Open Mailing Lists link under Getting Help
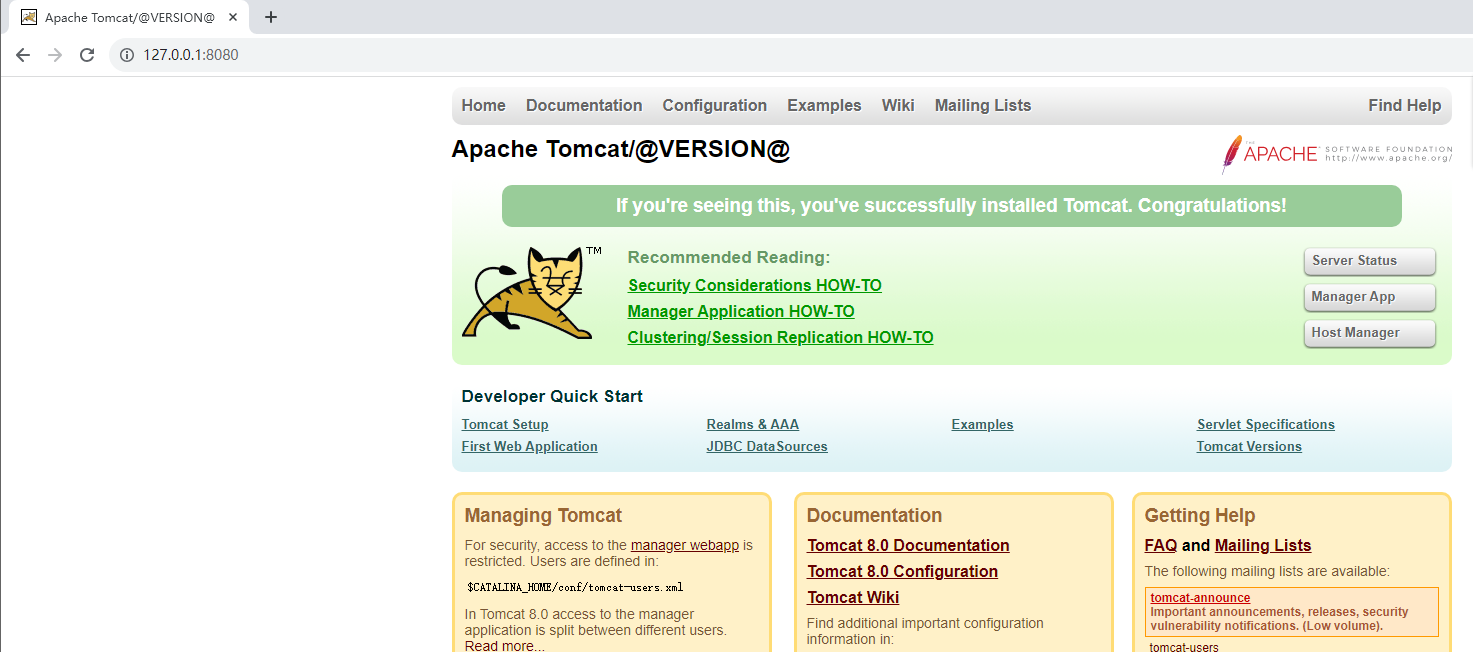The width and height of the screenshot is (1473, 652). coord(1263,545)
